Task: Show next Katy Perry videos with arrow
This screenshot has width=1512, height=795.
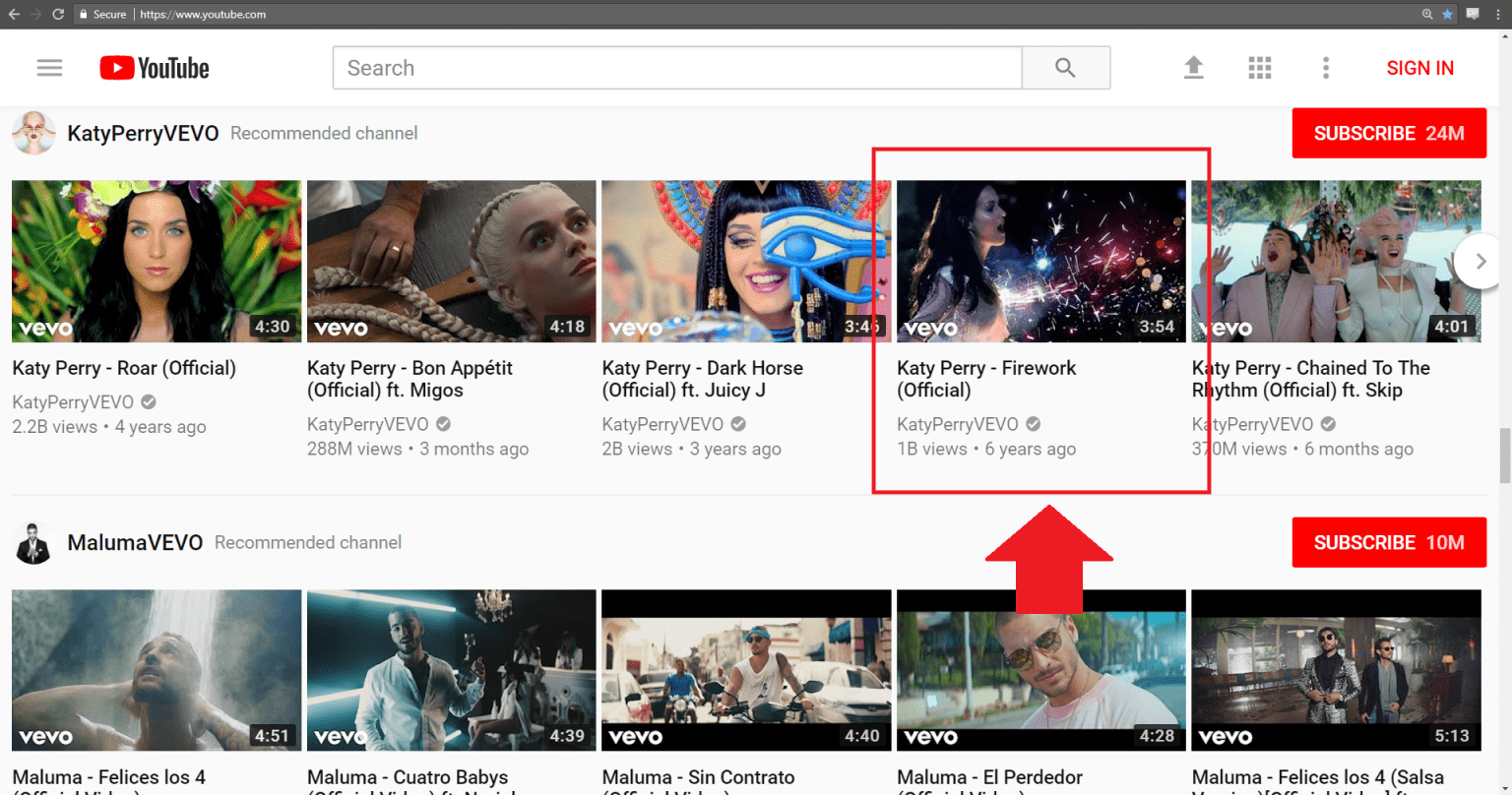Action: coord(1480,261)
